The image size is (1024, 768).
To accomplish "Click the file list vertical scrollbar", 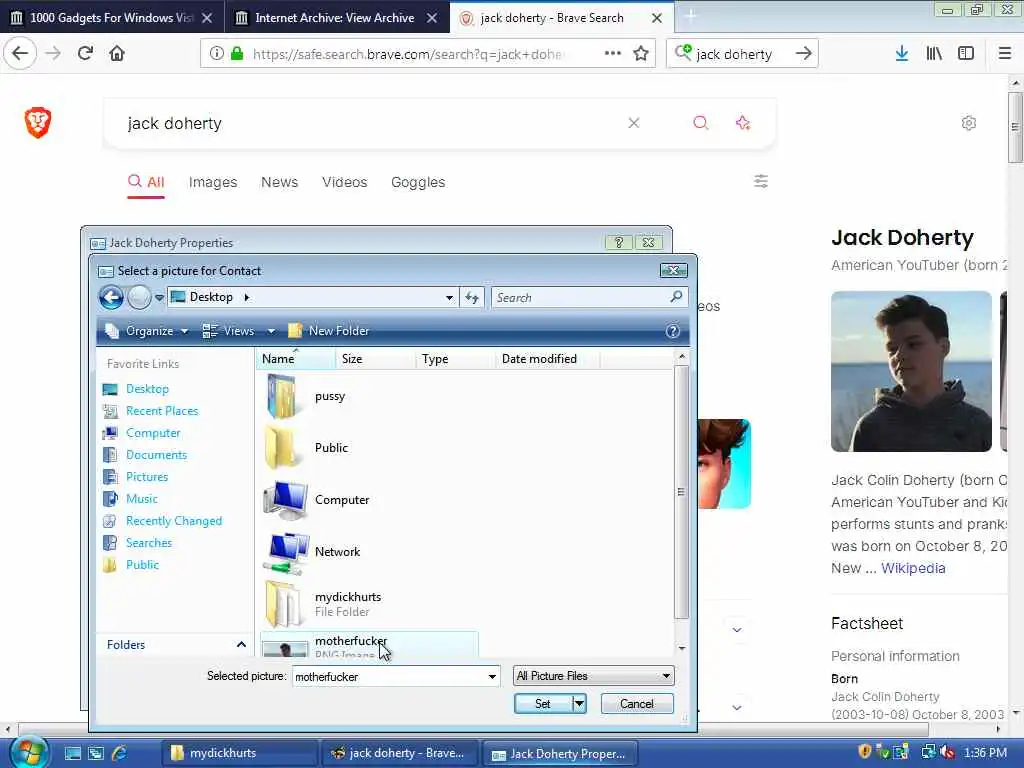I will click(x=681, y=492).
